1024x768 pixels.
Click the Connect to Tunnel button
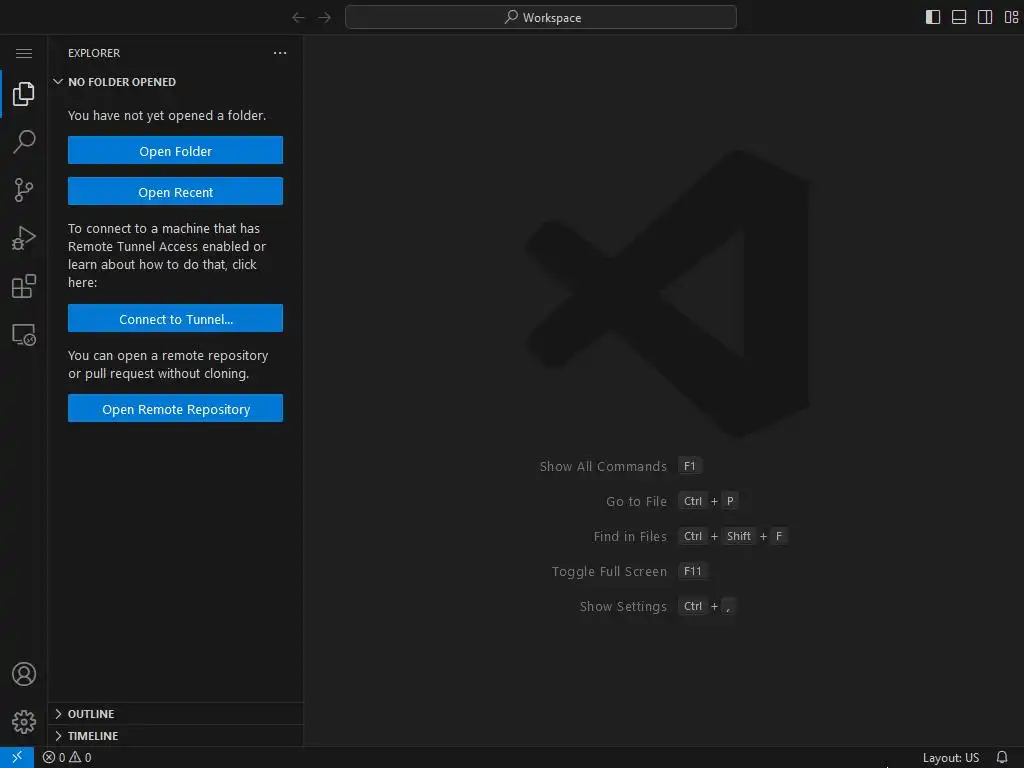point(175,319)
